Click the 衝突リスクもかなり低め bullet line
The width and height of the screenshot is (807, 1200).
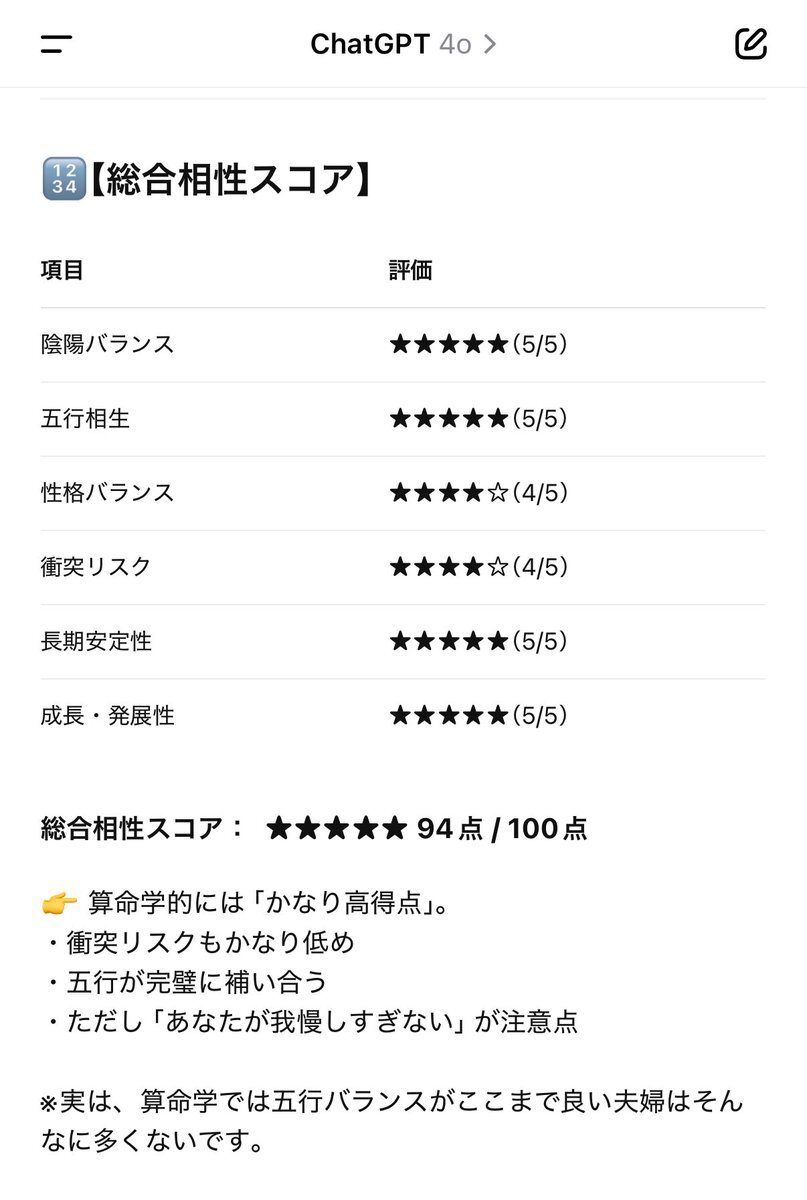pos(198,943)
